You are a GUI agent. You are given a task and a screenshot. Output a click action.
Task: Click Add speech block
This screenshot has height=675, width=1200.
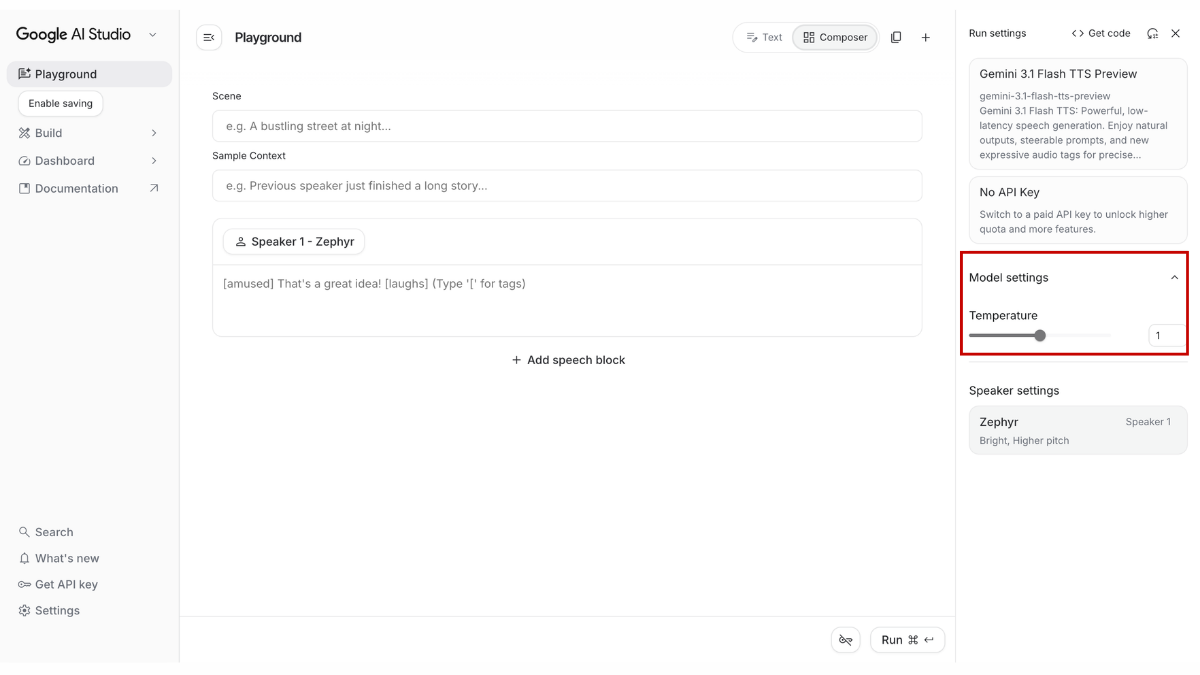pos(567,360)
